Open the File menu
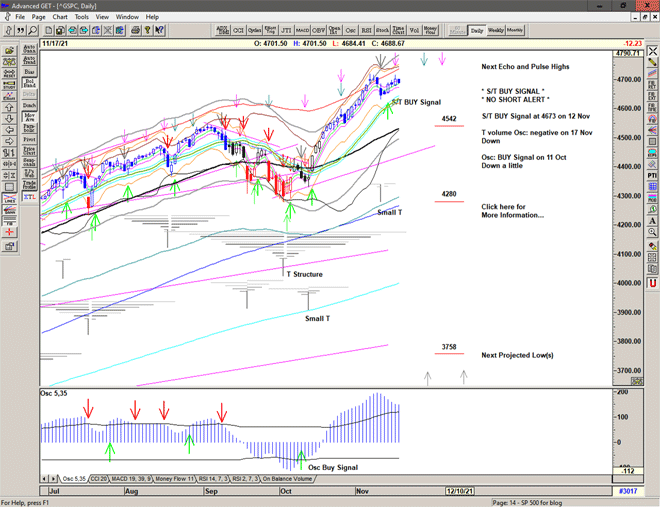Viewport: 660px width, 507px height. point(16,17)
